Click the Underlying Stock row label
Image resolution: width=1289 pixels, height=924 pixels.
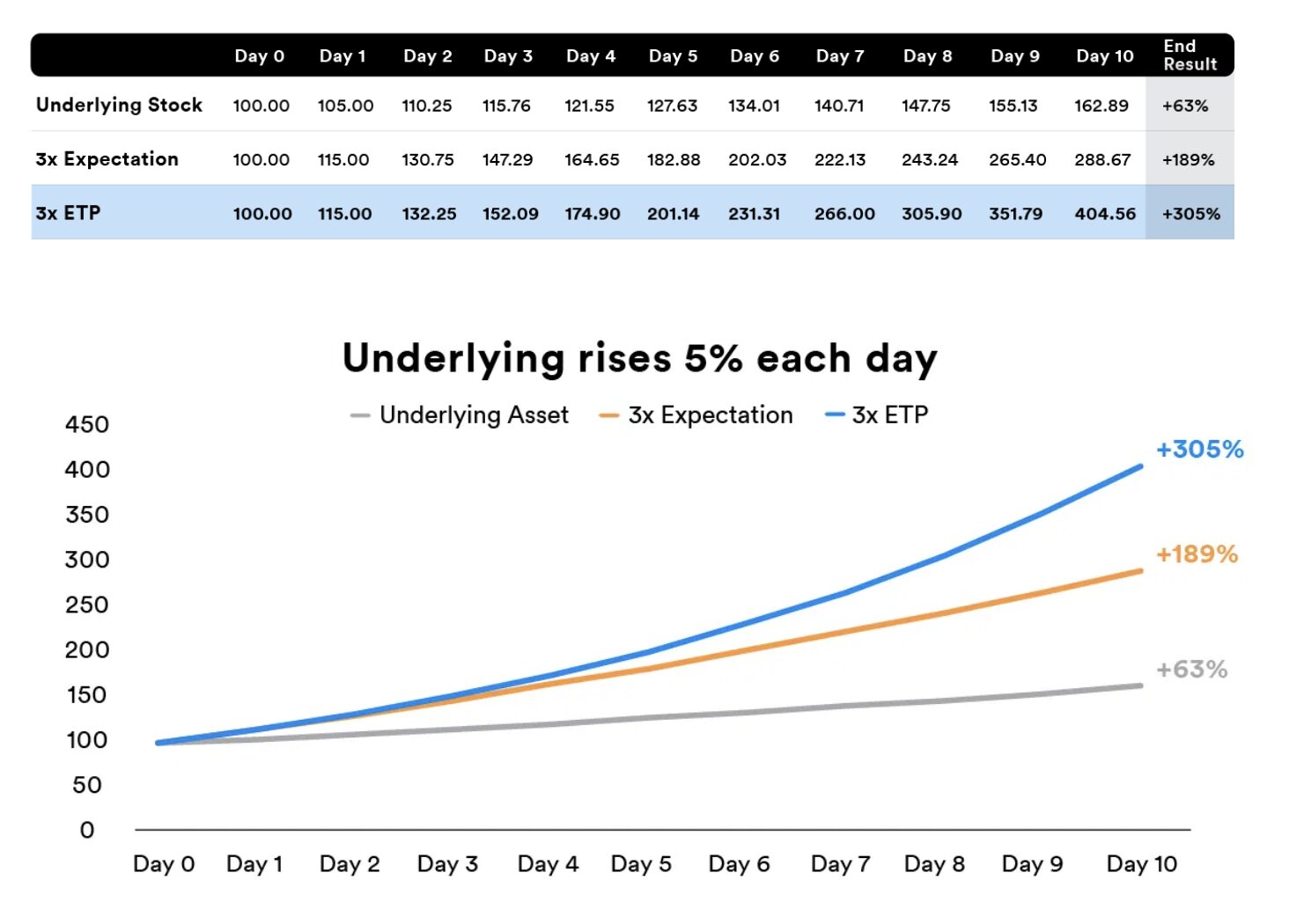tap(119, 105)
